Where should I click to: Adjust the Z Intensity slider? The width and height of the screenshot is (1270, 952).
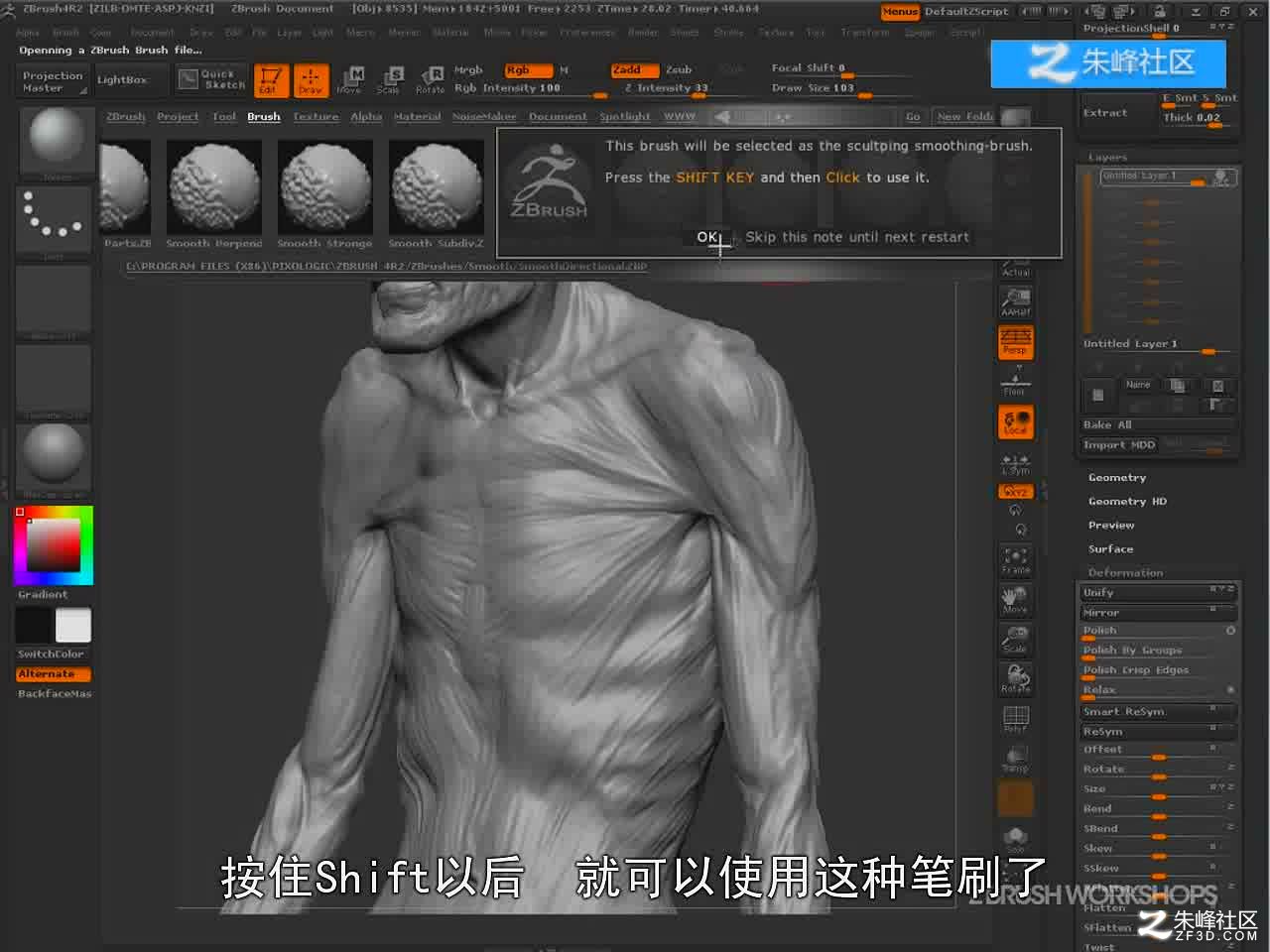click(666, 88)
